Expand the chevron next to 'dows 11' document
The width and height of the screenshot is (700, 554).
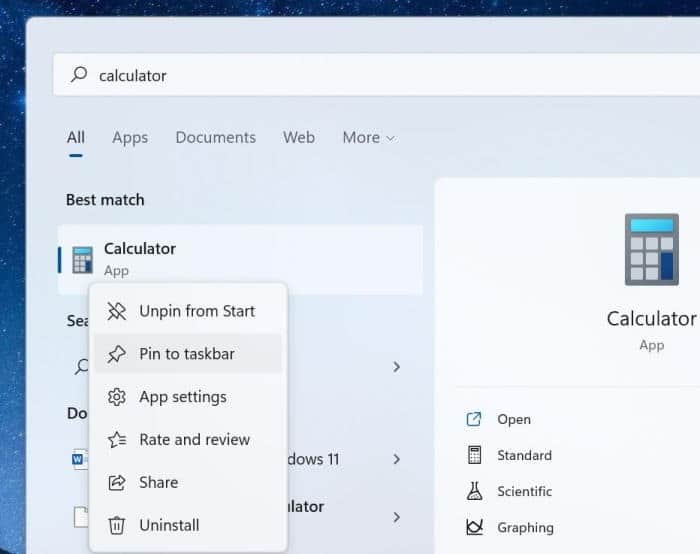coord(396,459)
